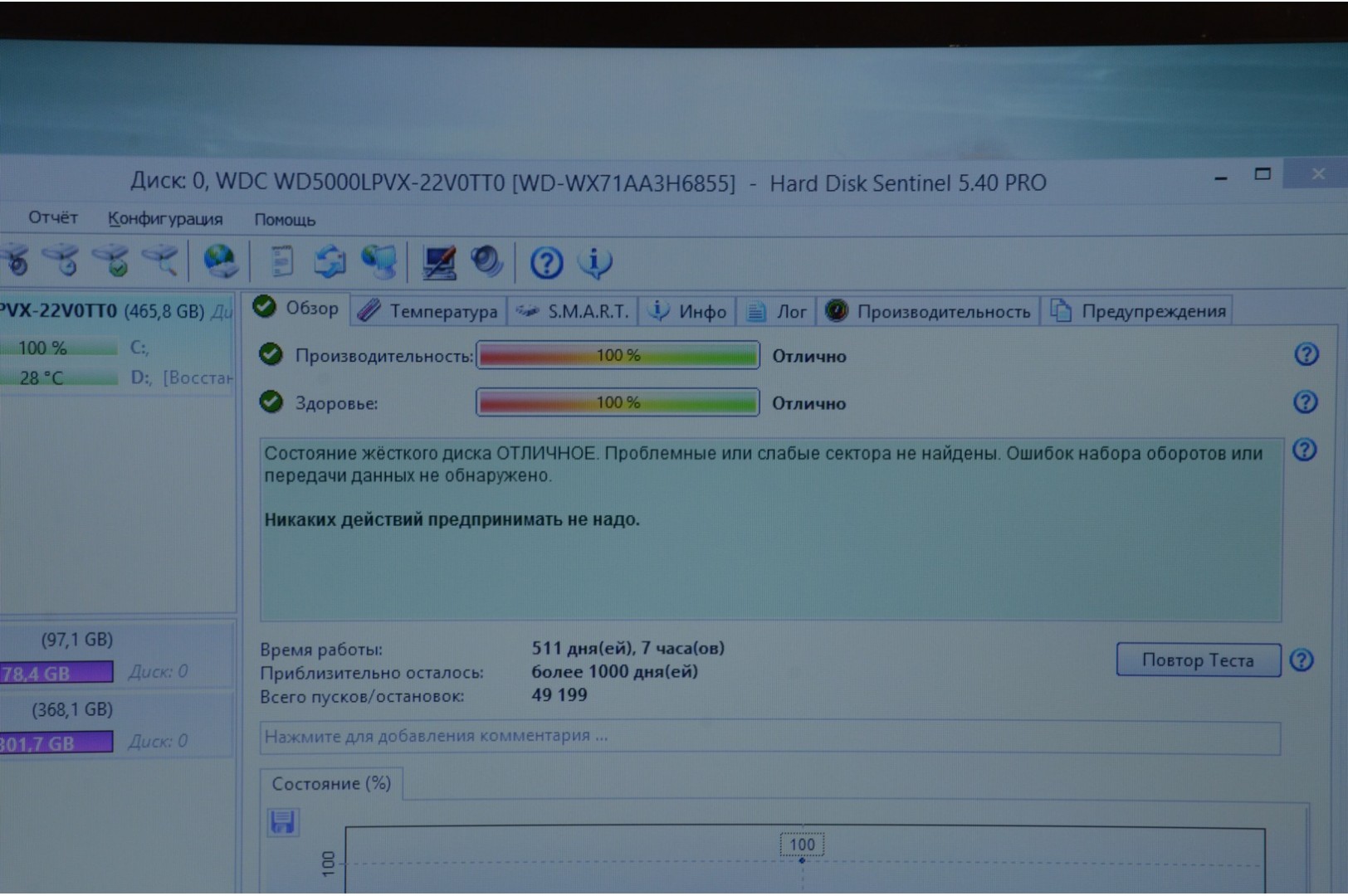The width and height of the screenshot is (1348, 896).
Task: Click the email send report icon
Action: (330, 261)
